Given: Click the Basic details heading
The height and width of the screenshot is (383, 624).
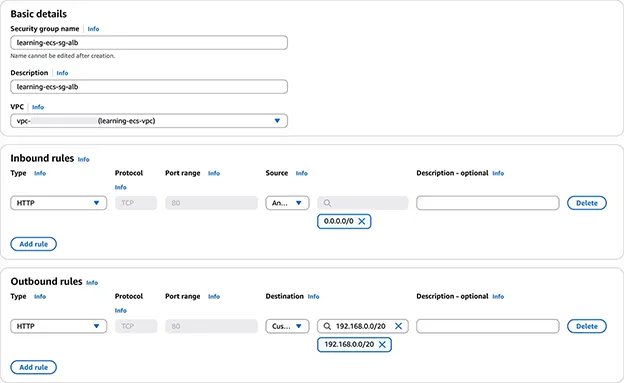Looking at the screenshot, I should pyautogui.click(x=39, y=14).
